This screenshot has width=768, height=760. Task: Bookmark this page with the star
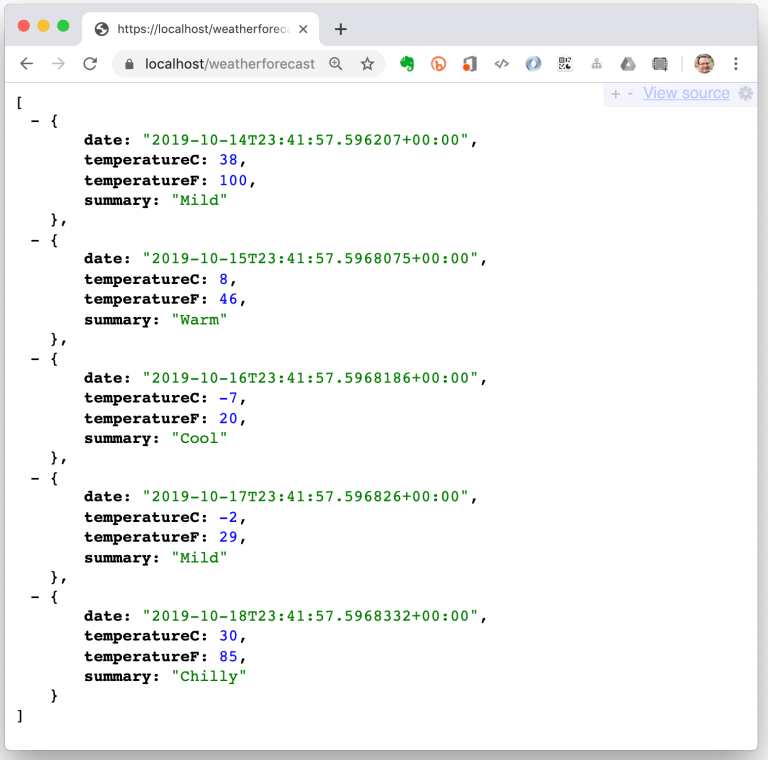pyautogui.click(x=367, y=64)
